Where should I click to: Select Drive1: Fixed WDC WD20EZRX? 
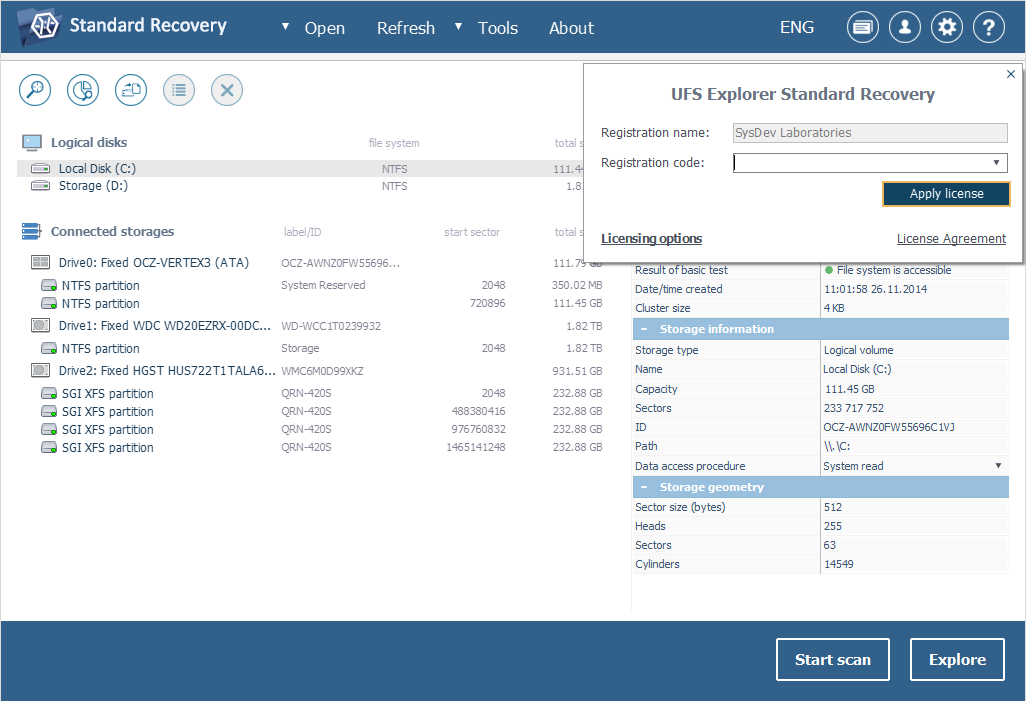(x=164, y=325)
